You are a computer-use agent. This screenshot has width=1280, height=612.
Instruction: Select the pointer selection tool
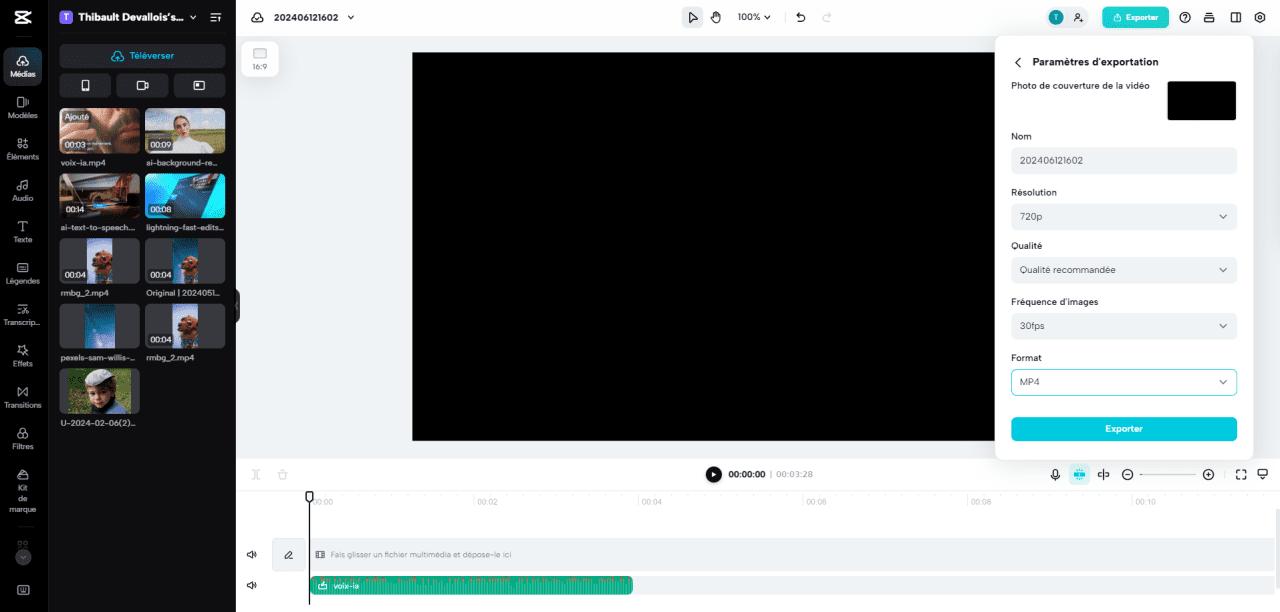click(x=692, y=17)
